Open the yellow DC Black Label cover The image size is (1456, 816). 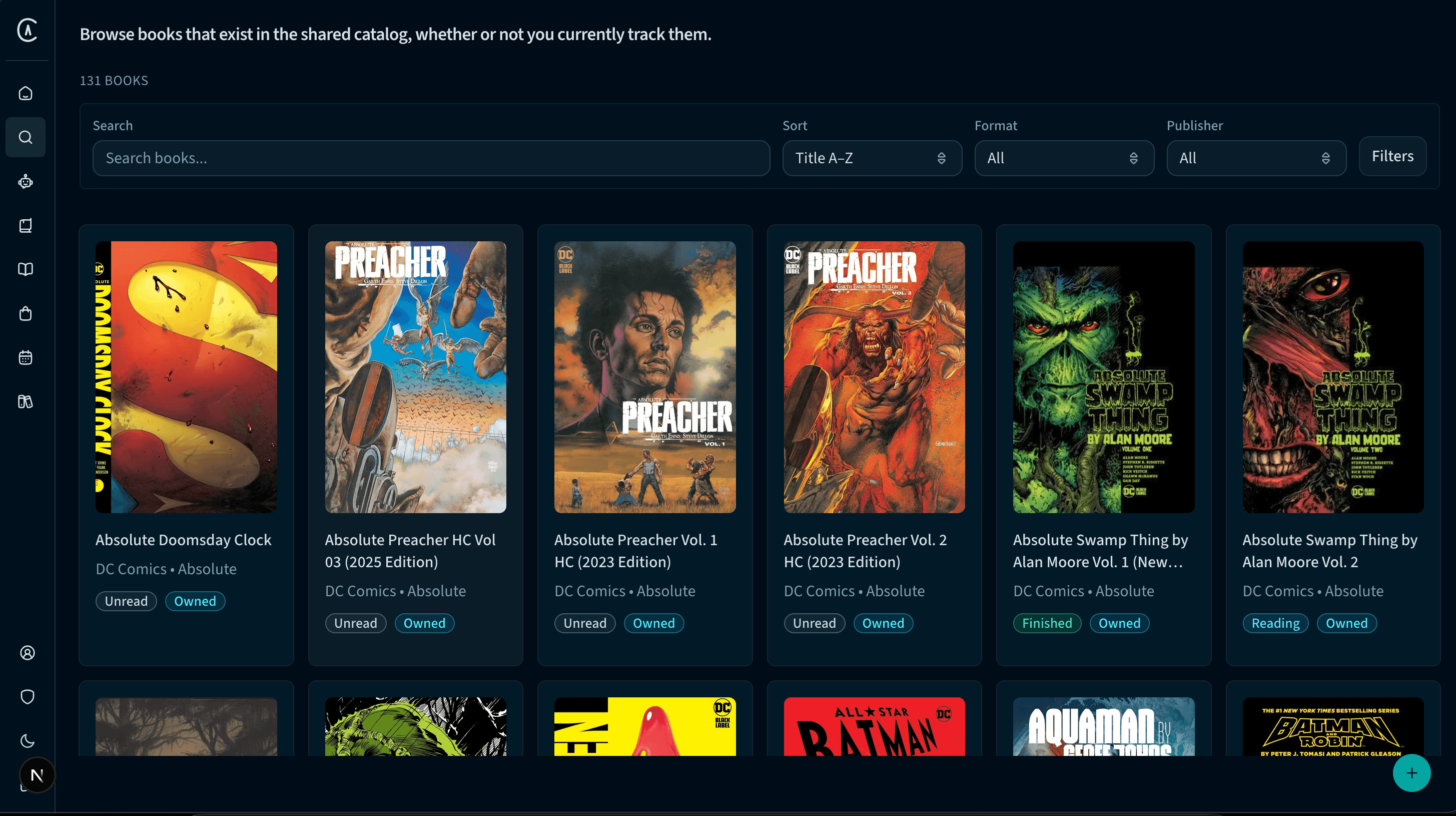pyautogui.click(x=645, y=727)
